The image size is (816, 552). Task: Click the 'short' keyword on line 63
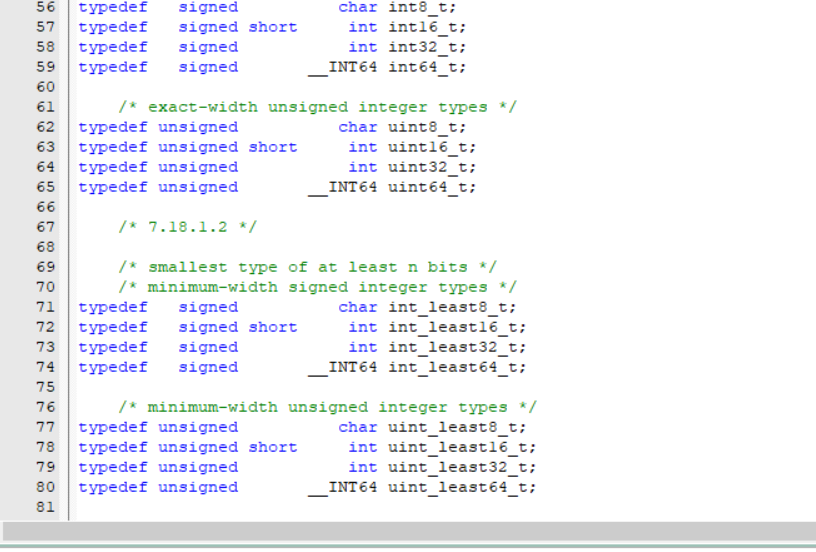coord(273,147)
